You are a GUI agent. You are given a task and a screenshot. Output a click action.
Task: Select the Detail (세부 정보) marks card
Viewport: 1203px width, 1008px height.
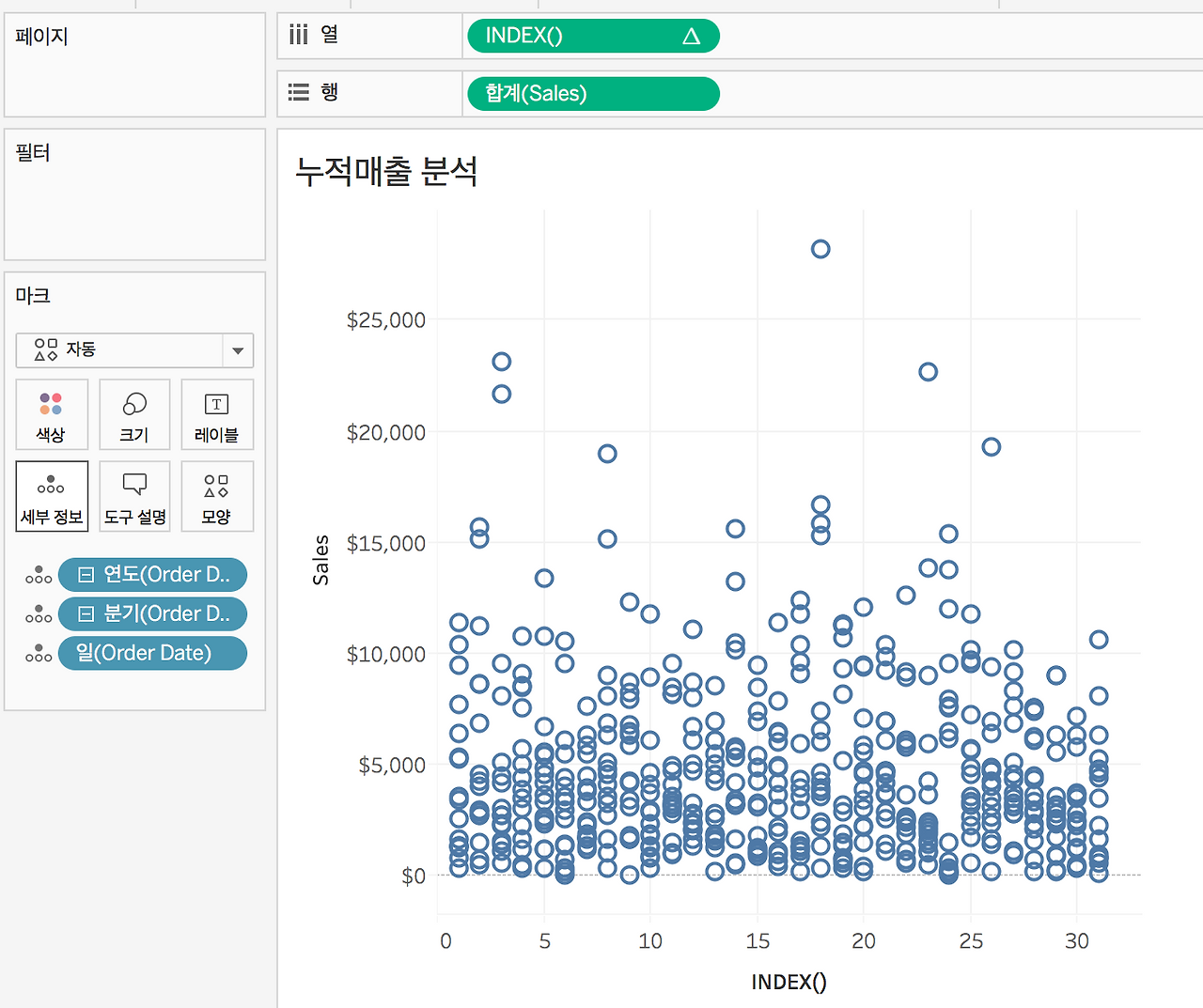pos(52,496)
